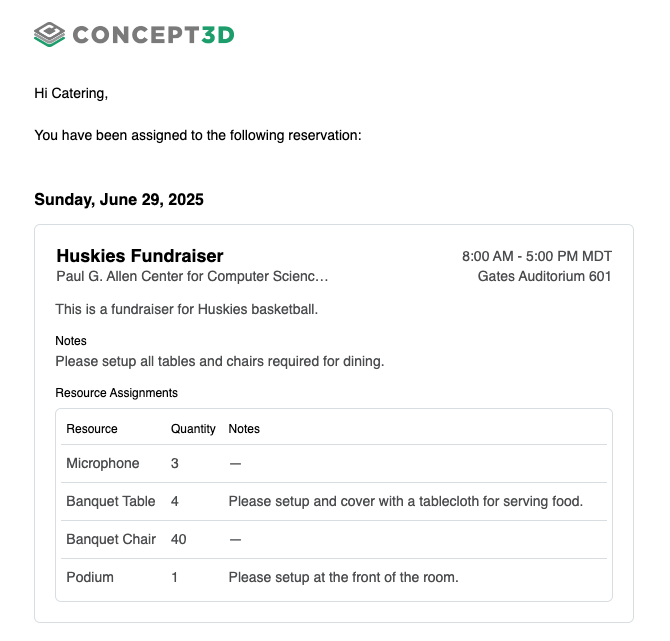Click the Sunday, June 29, 2025 date heading
Image resolution: width=670 pixels, height=641 pixels.
(119, 199)
